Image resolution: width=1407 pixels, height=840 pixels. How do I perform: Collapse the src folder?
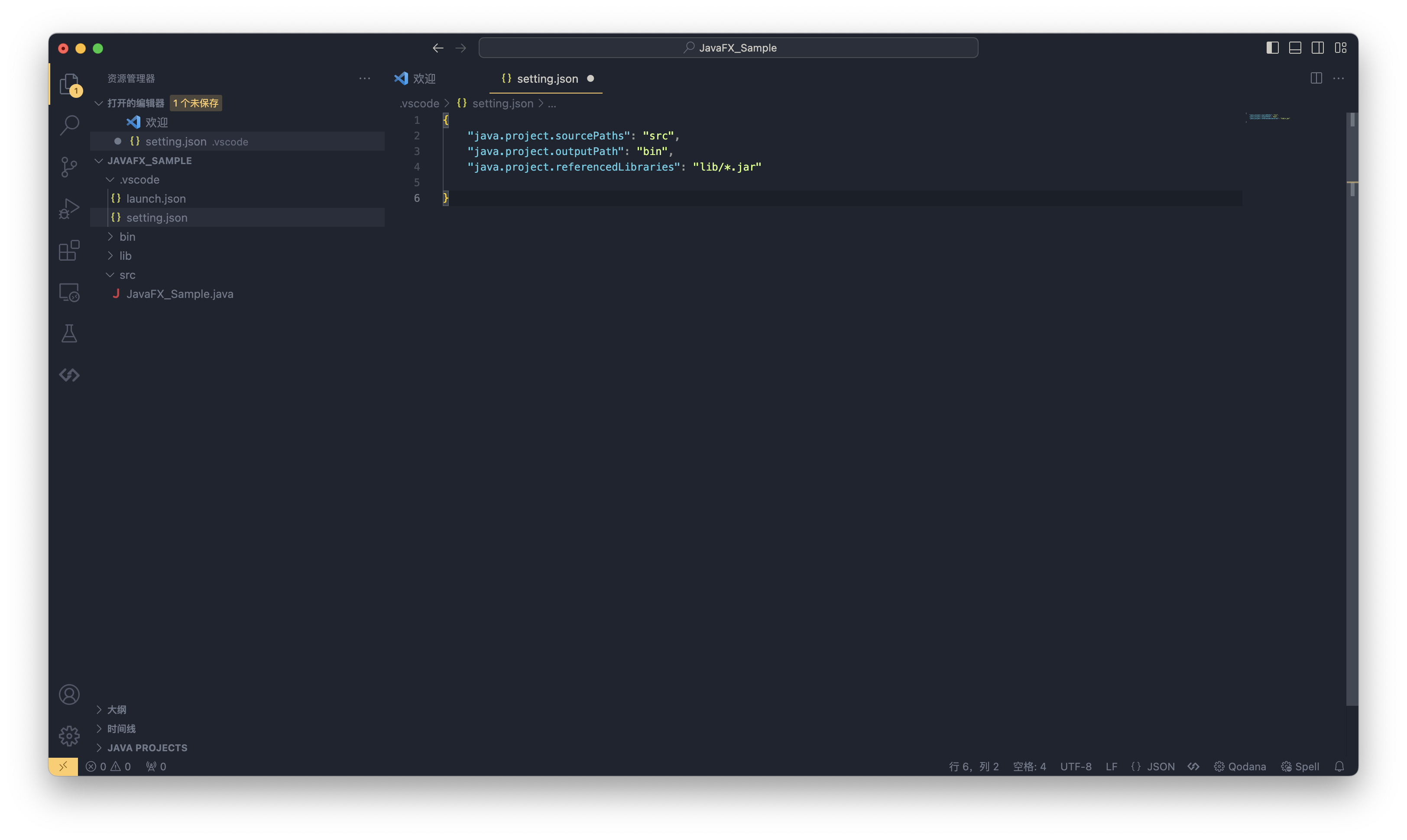coord(110,275)
